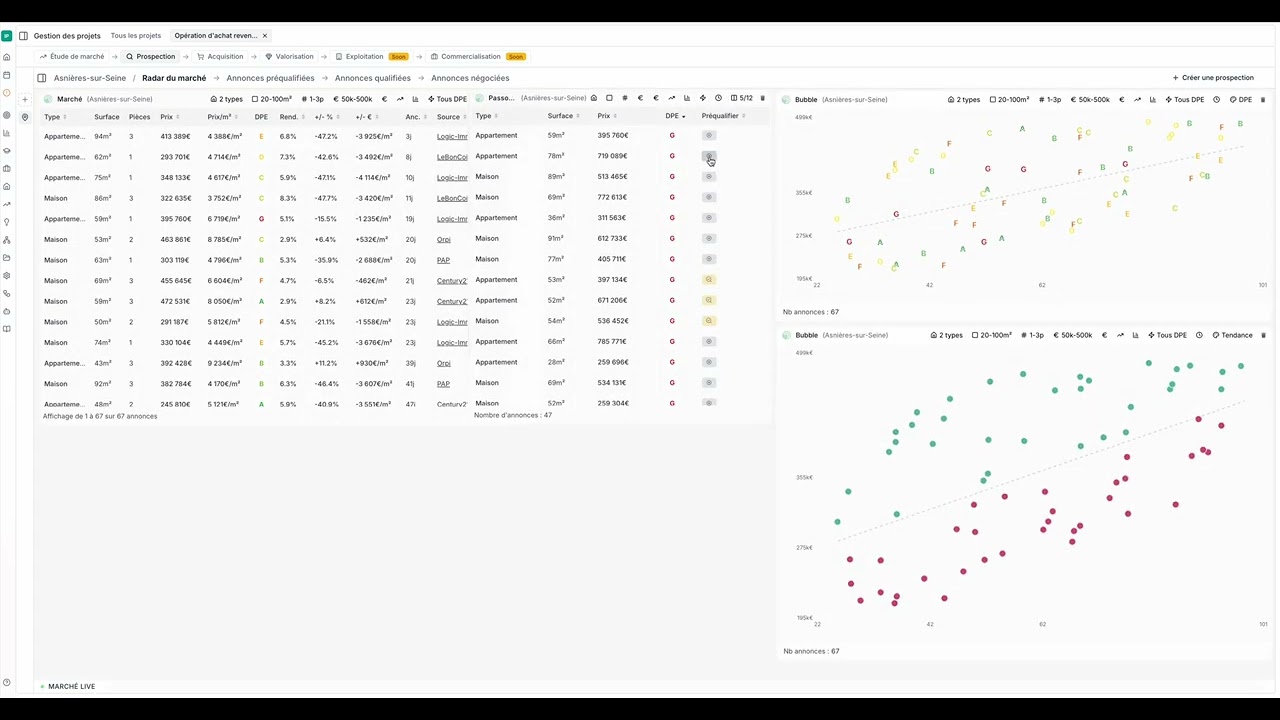Screen dimensions: 1280x720
Task: Sort by DPE column in Passoires table
Action: click(x=675, y=116)
